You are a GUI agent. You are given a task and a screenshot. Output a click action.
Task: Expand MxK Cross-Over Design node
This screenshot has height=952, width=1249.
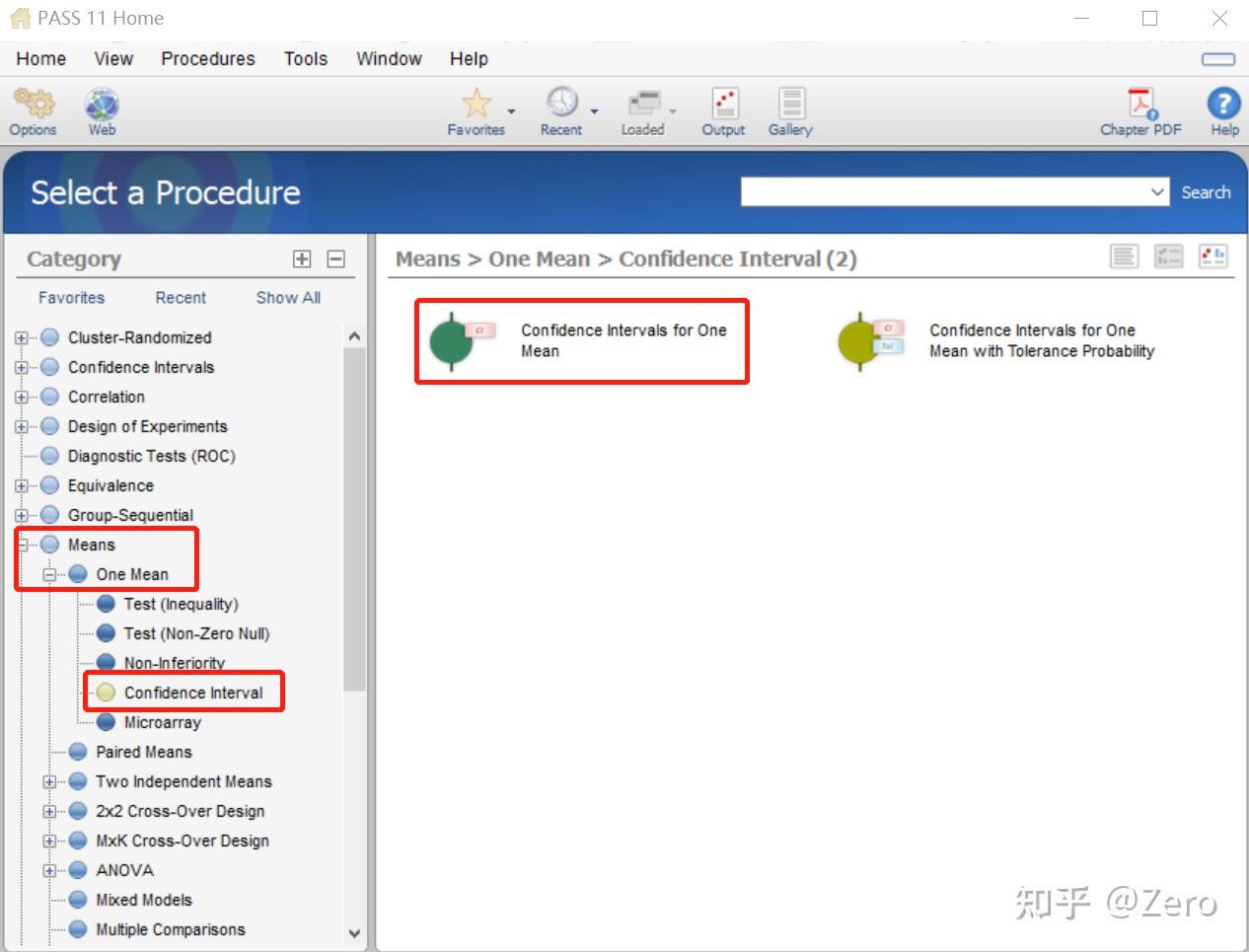pyautogui.click(x=49, y=841)
